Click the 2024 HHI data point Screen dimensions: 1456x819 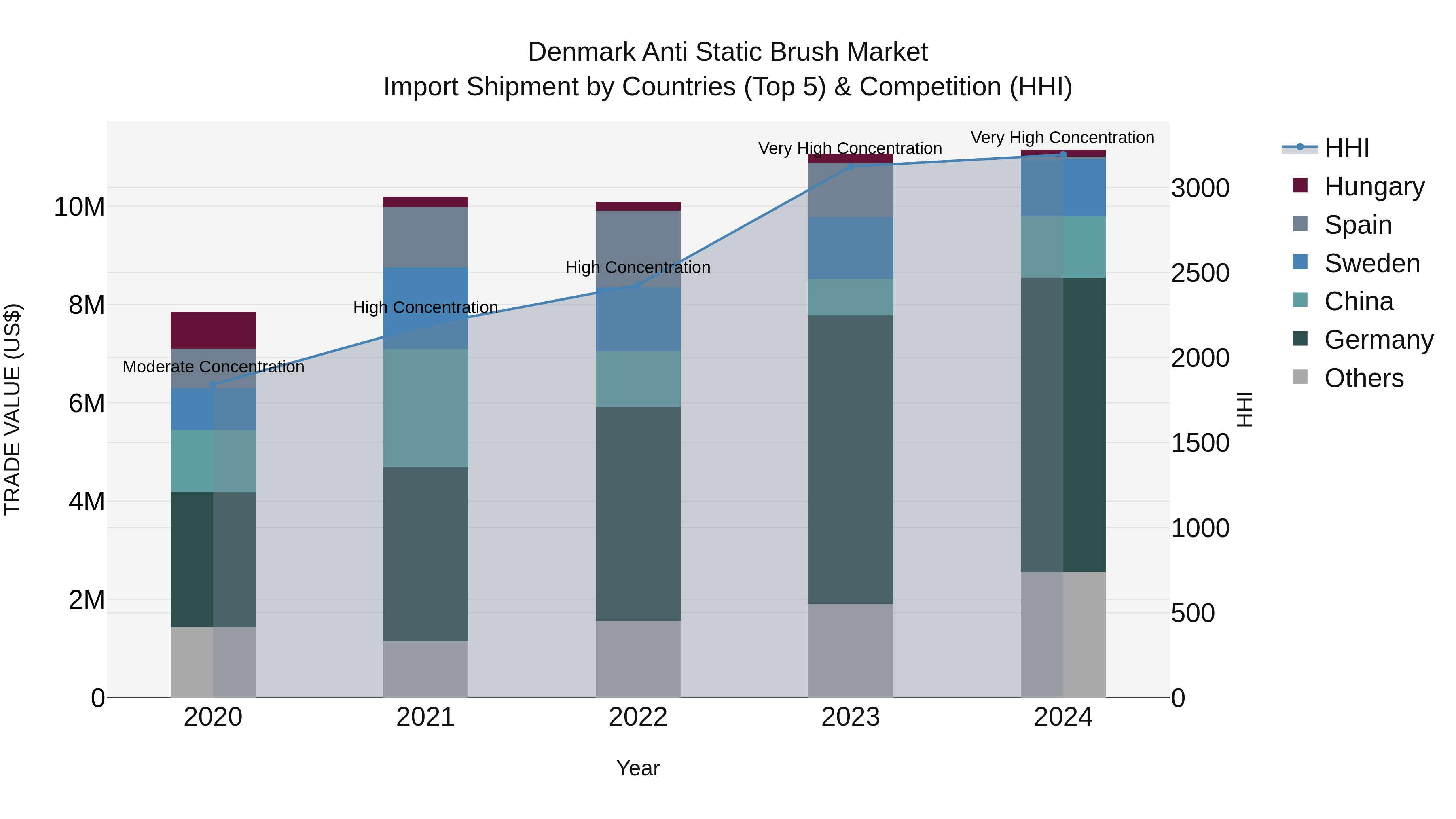(x=1063, y=154)
